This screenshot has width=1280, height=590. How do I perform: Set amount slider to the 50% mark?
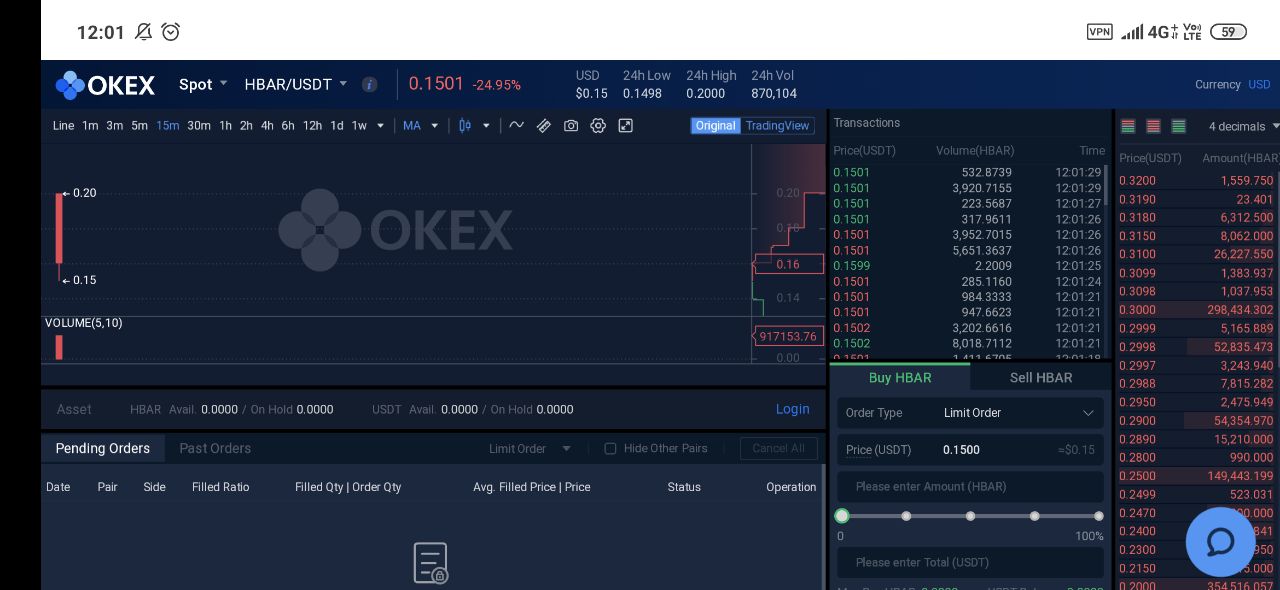(970, 516)
